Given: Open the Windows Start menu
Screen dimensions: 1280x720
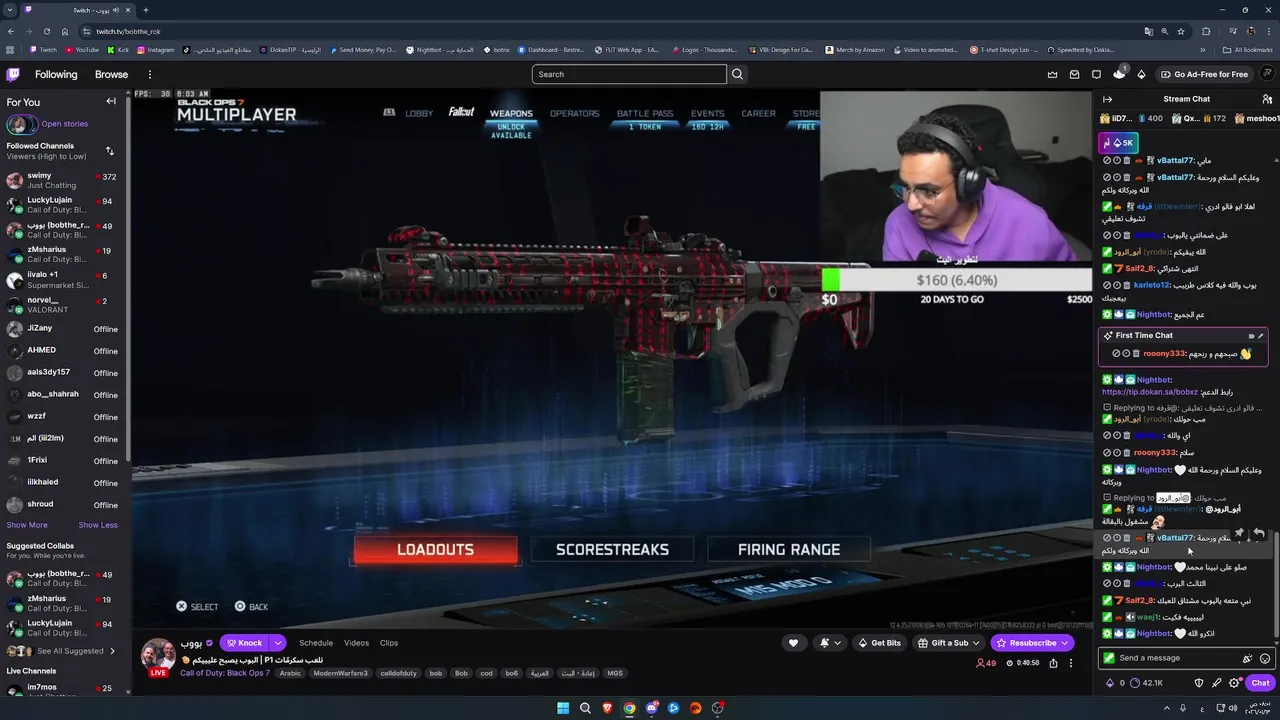Looking at the screenshot, I should tap(563, 708).
